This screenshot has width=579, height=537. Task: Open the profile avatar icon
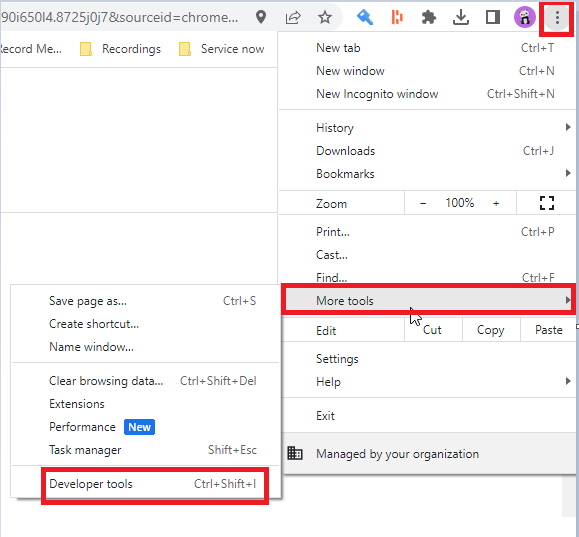click(x=525, y=17)
